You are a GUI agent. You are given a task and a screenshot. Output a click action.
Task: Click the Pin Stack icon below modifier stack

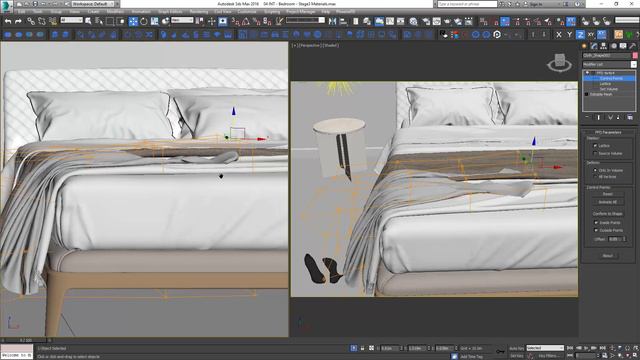(x=587, y=118)
